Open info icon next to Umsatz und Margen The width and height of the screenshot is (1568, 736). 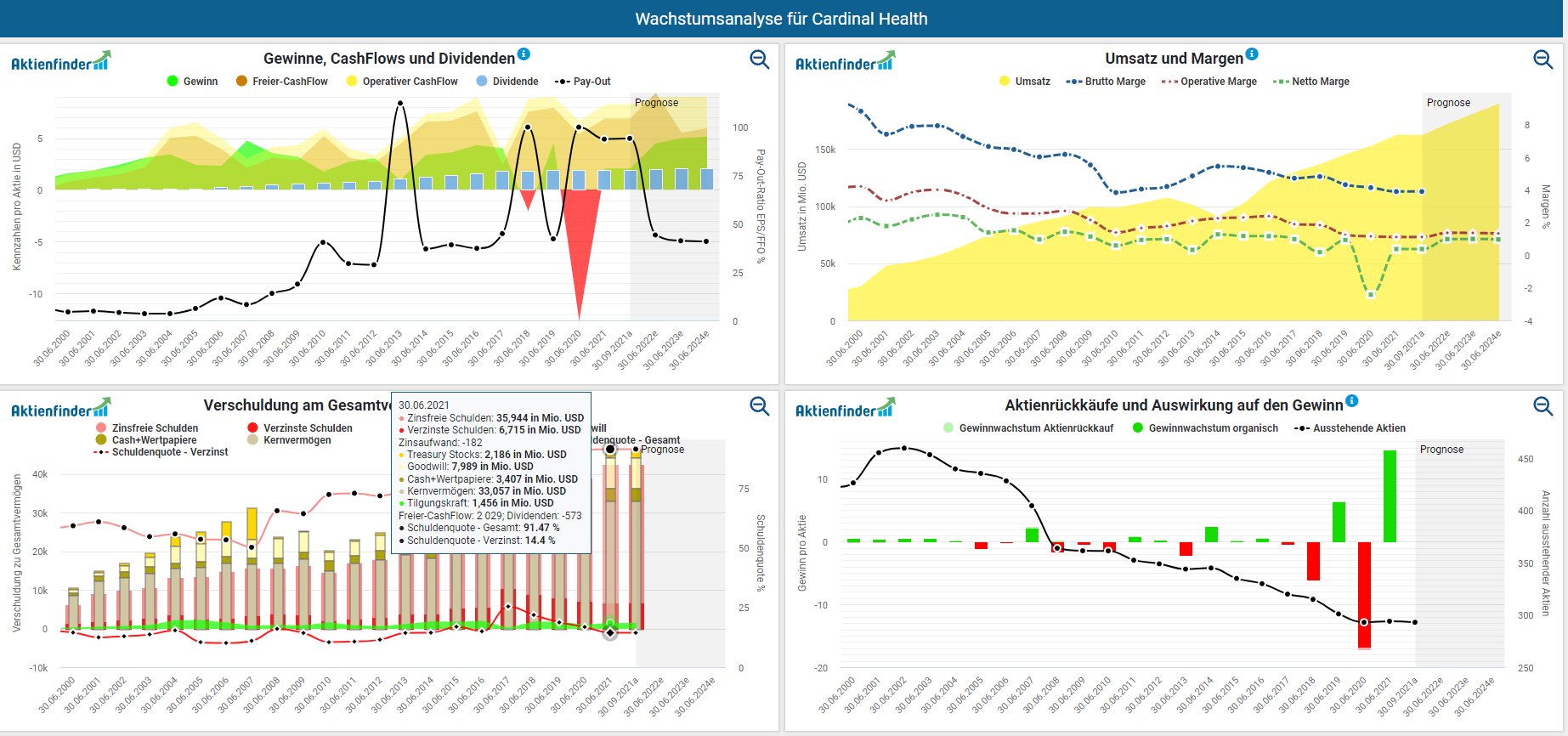pyautogui.click(x=1252, y=54)
